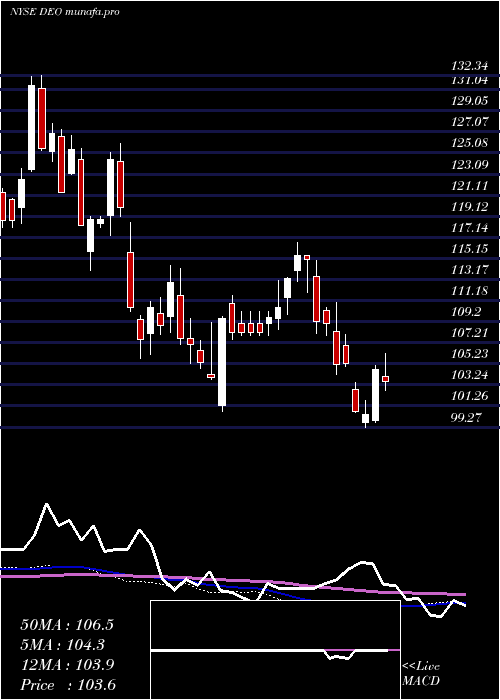This screenshot has height=700, width=500.
Task: Click the 101.26 price level label
Action: (470, 396)
